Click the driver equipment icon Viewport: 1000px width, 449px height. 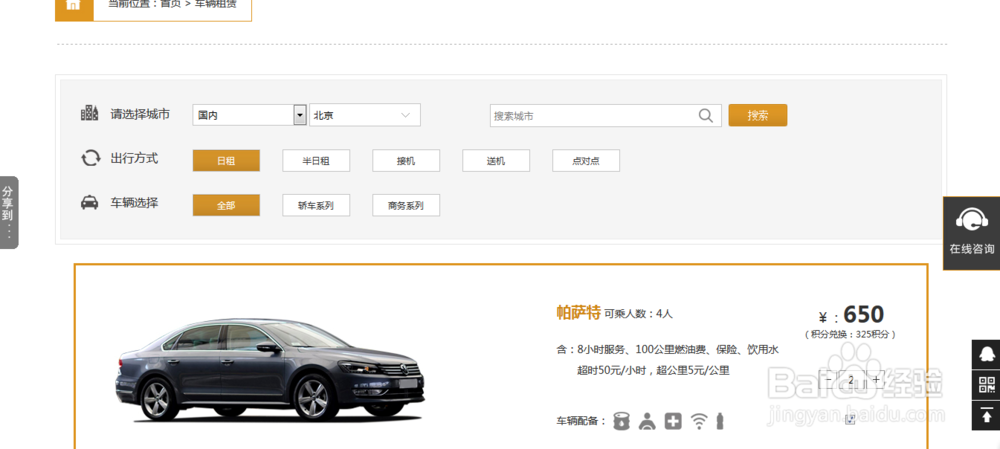(647, 421)
